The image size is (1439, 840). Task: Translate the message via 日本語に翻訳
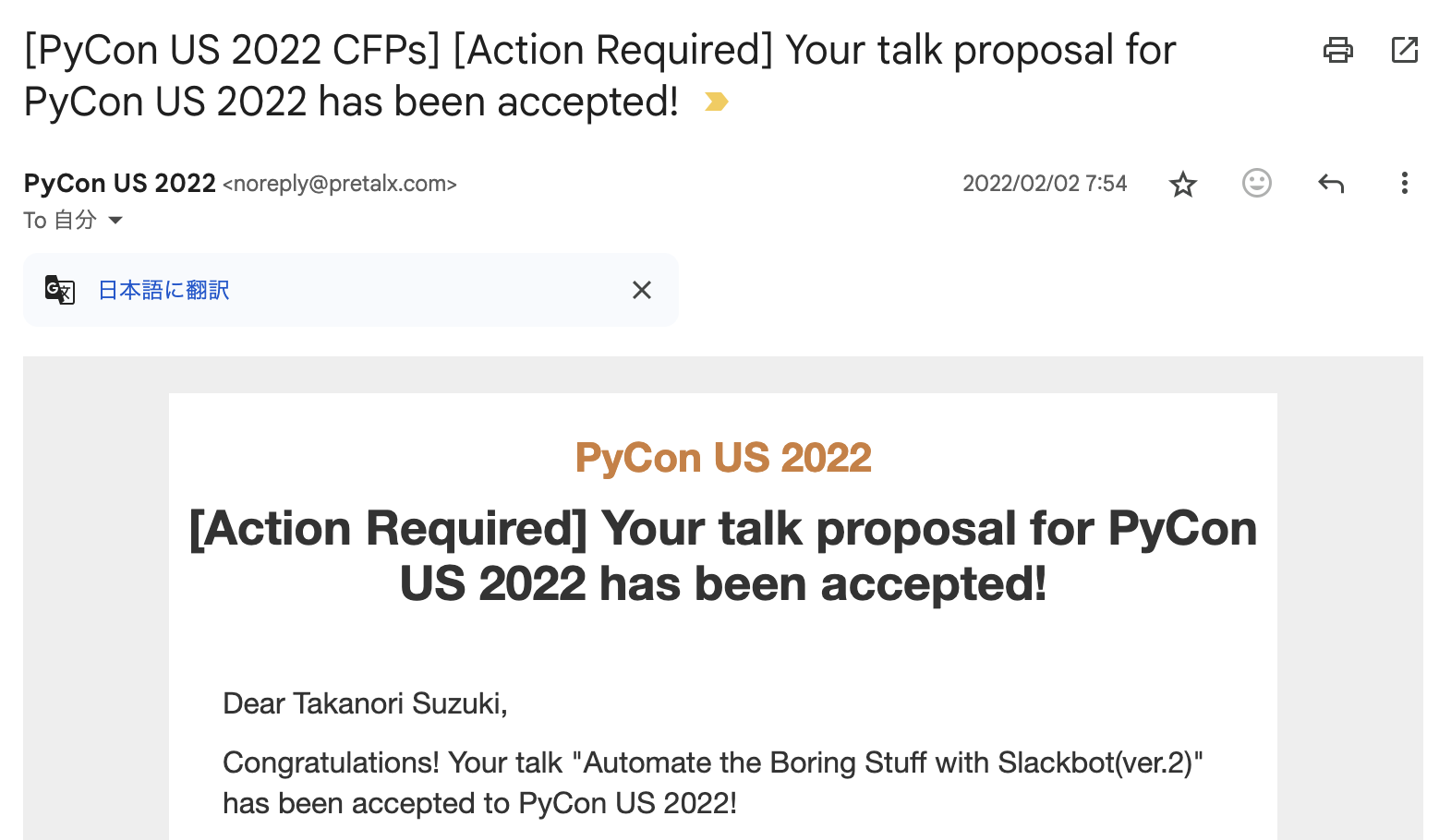[x=163, y=291]
